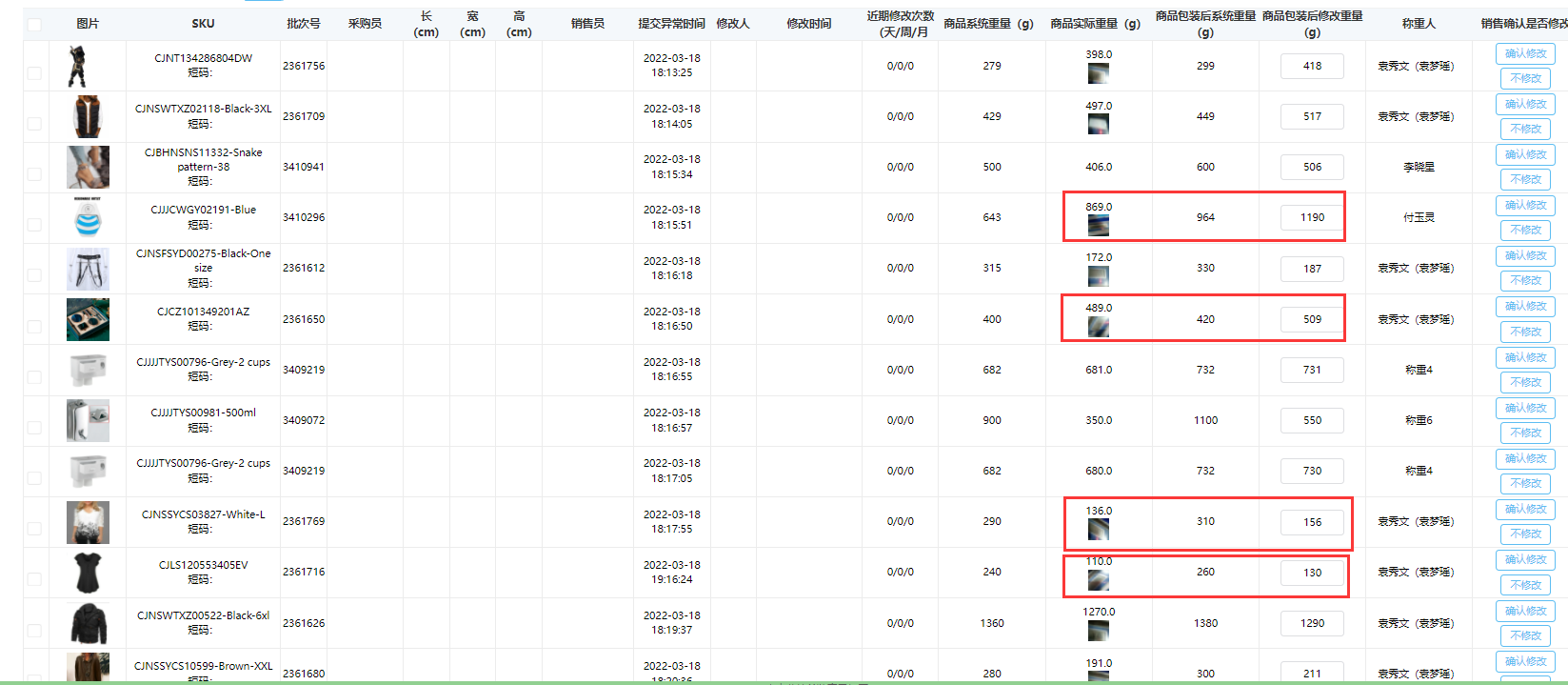
Task: Click actual weight value 350.0
Action: click(1099, 420)
